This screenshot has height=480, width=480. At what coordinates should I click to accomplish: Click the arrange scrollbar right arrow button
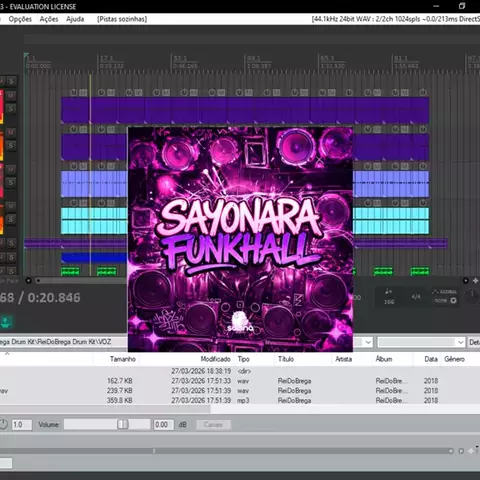pyautogui.click(x=466, y=281)
